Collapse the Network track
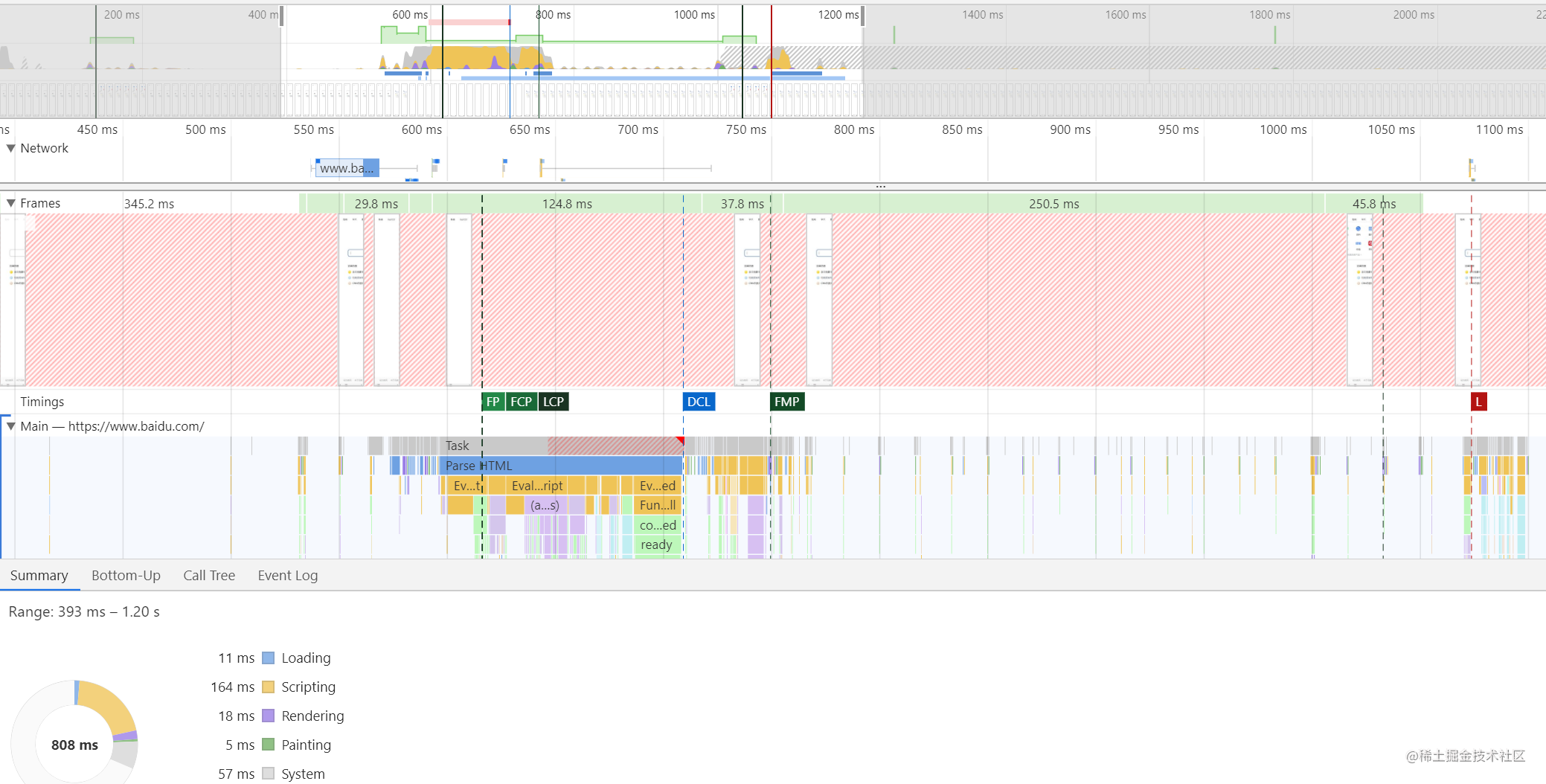The height and width of the screenshot is (784, 1546). click(11, 148)
